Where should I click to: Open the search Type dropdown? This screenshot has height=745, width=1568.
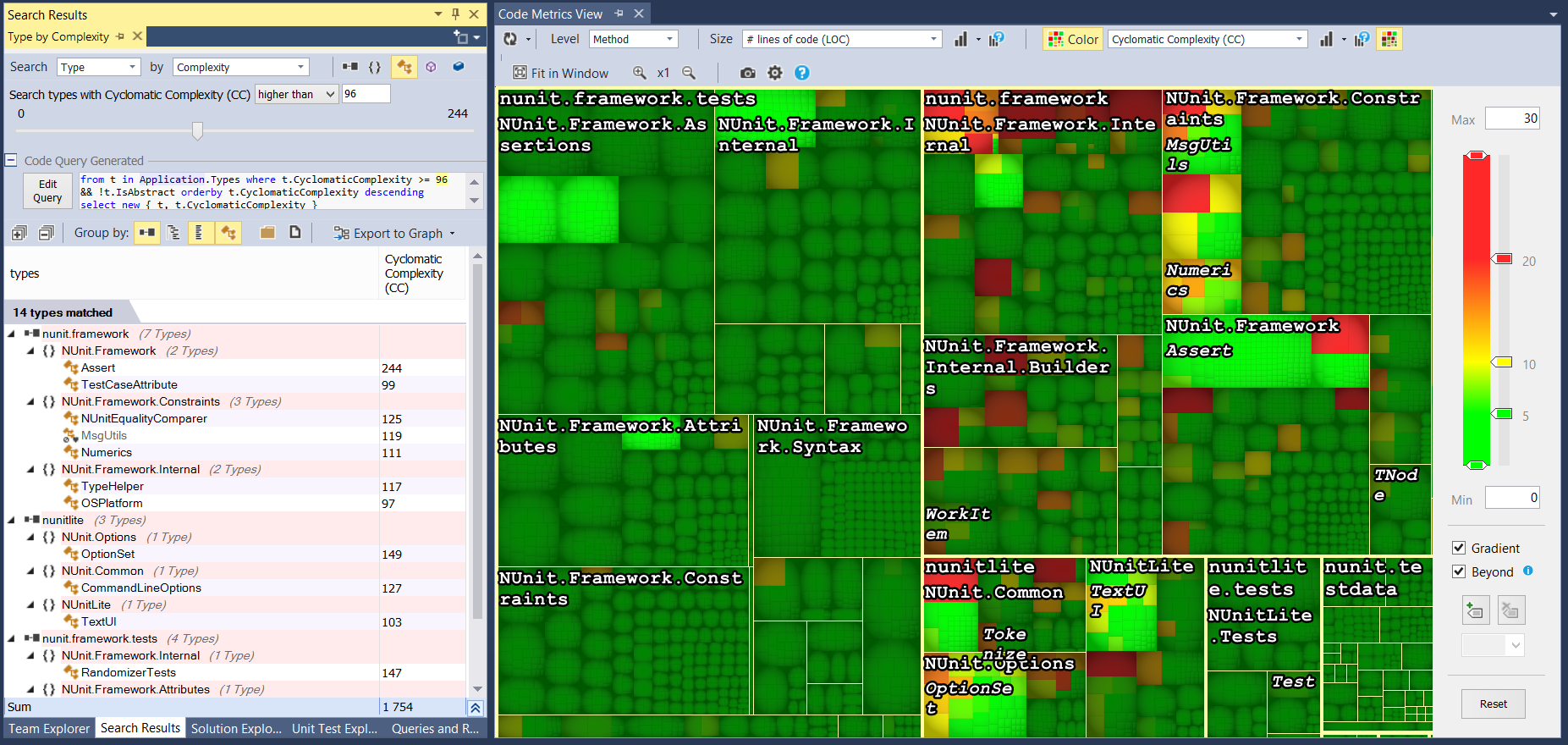coord(99,67)
